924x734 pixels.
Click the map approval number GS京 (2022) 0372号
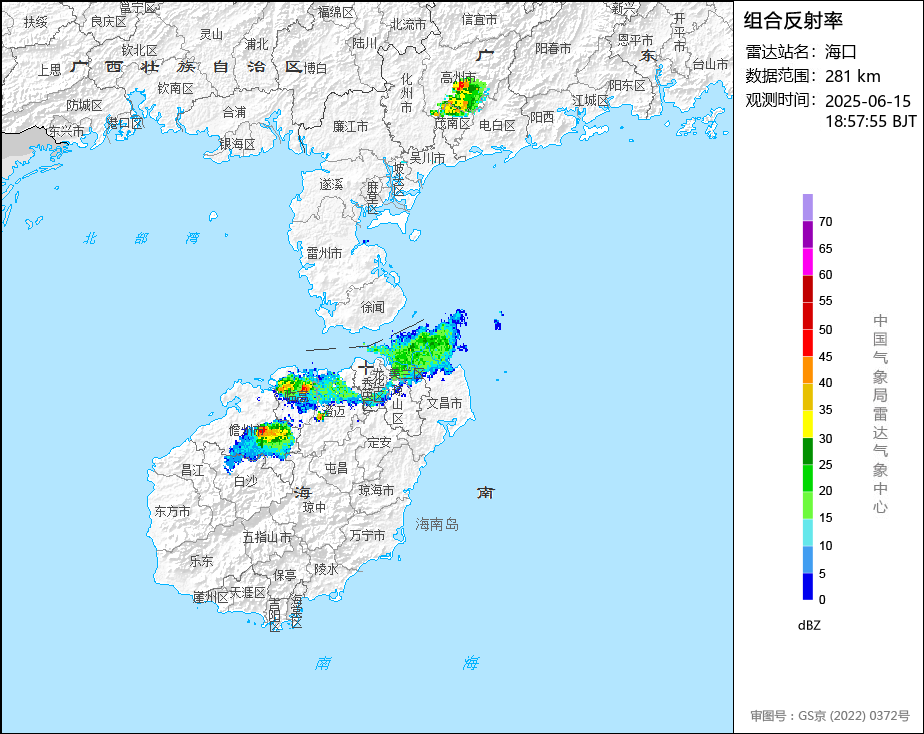point(854,716)
